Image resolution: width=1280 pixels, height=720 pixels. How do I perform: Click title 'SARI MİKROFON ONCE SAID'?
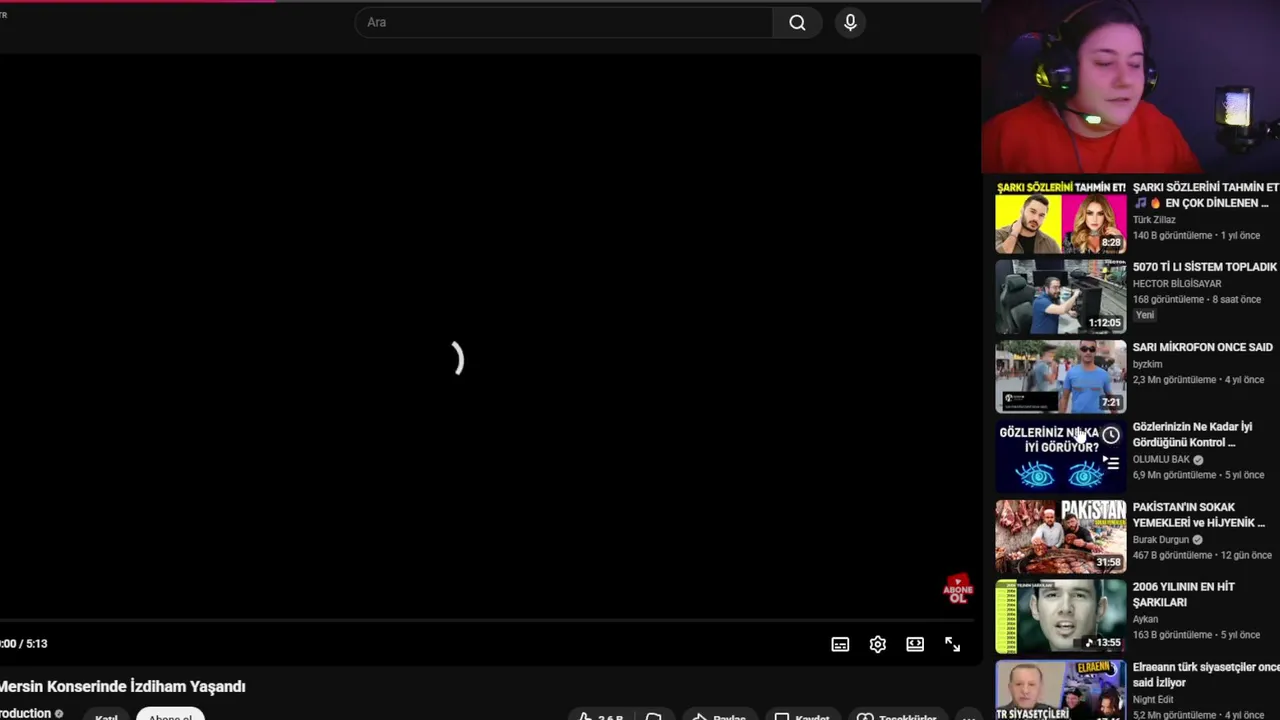[1203, 347]
